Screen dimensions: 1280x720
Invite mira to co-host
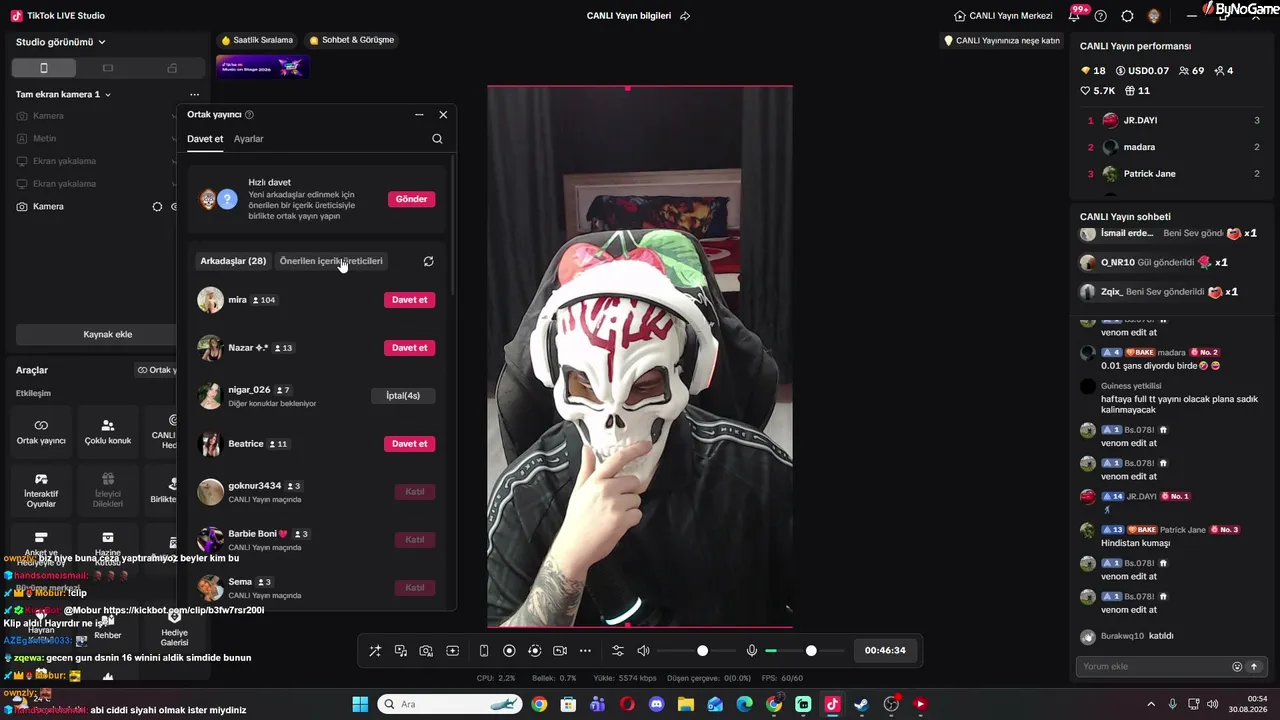(x=409, y=300)
